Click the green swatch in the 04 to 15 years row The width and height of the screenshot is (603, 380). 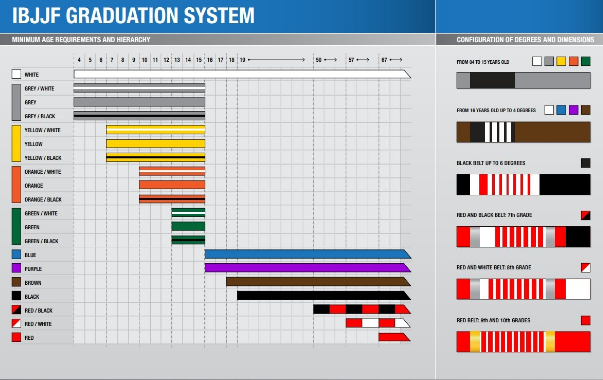point(586,61)
